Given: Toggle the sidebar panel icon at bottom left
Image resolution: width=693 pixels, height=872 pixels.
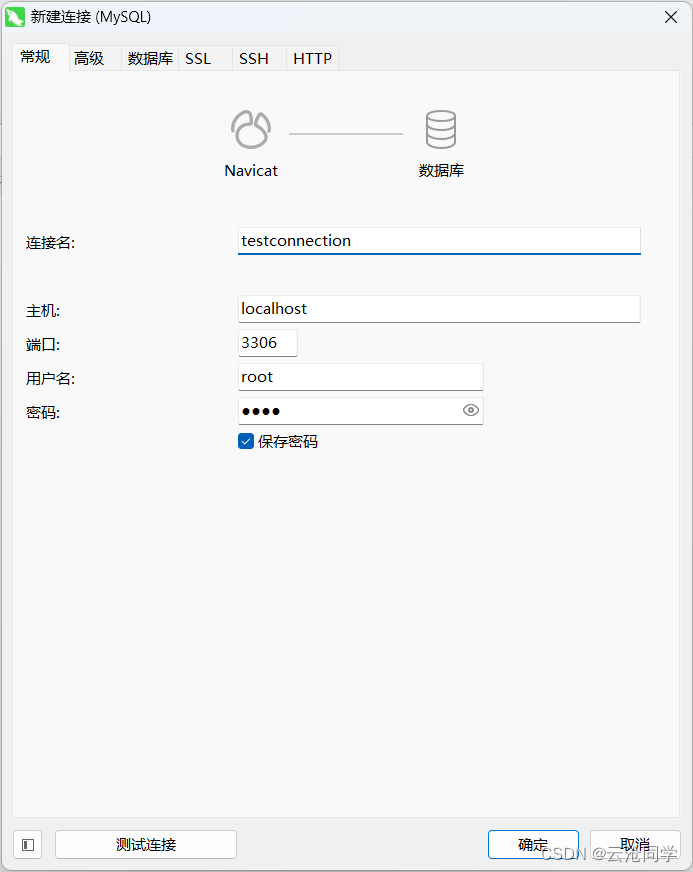Looking at the screenshot, I should coord(28,845).
